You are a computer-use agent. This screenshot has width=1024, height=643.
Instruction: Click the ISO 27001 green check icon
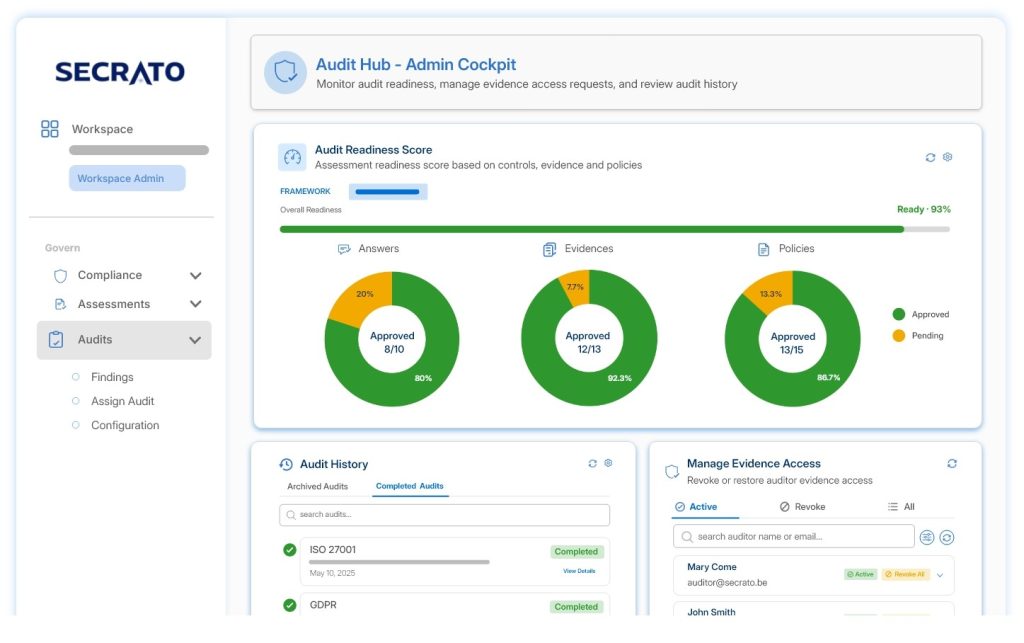pos(290,550)
